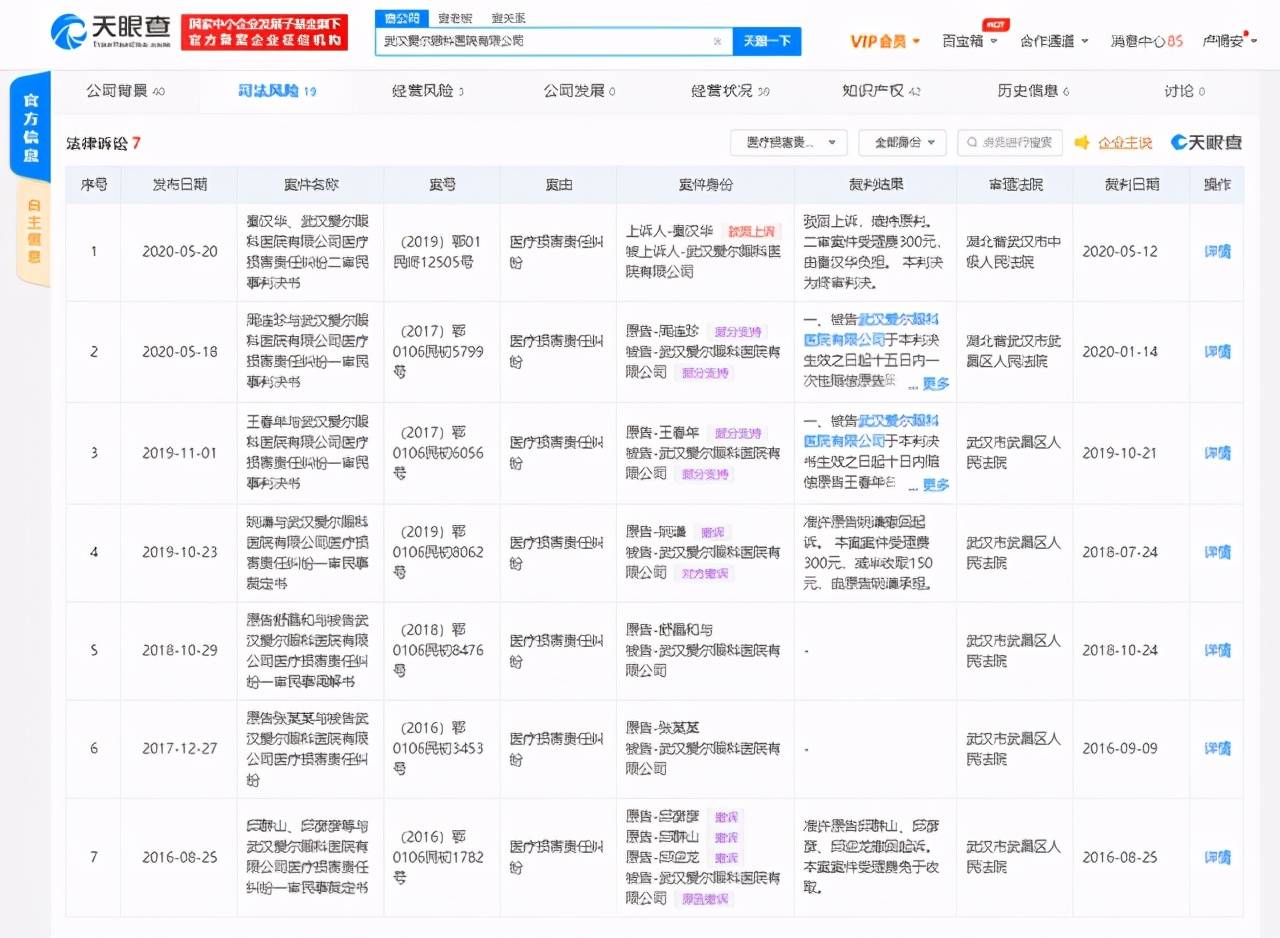Click the 天眼一下 search button
Image resolution: width=1280 pixels, height=938 pixels.
click(766, 43)
